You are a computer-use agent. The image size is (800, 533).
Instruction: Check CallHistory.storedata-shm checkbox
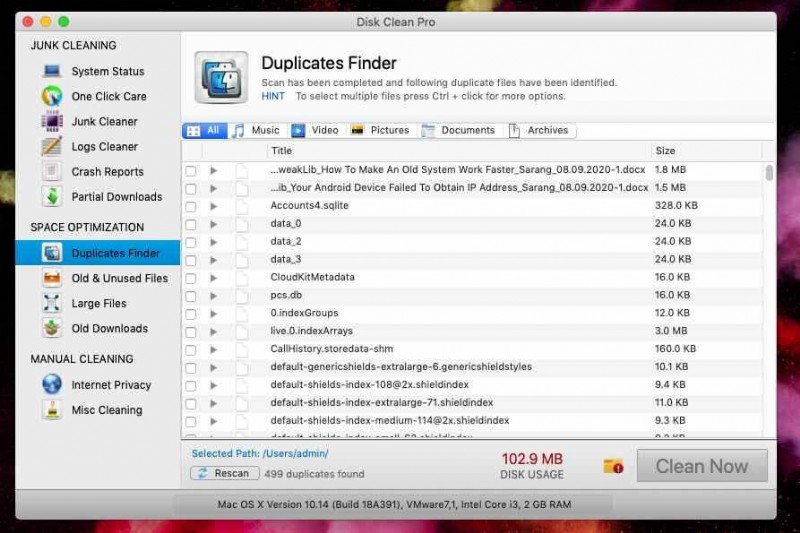(x=191, y=350)
